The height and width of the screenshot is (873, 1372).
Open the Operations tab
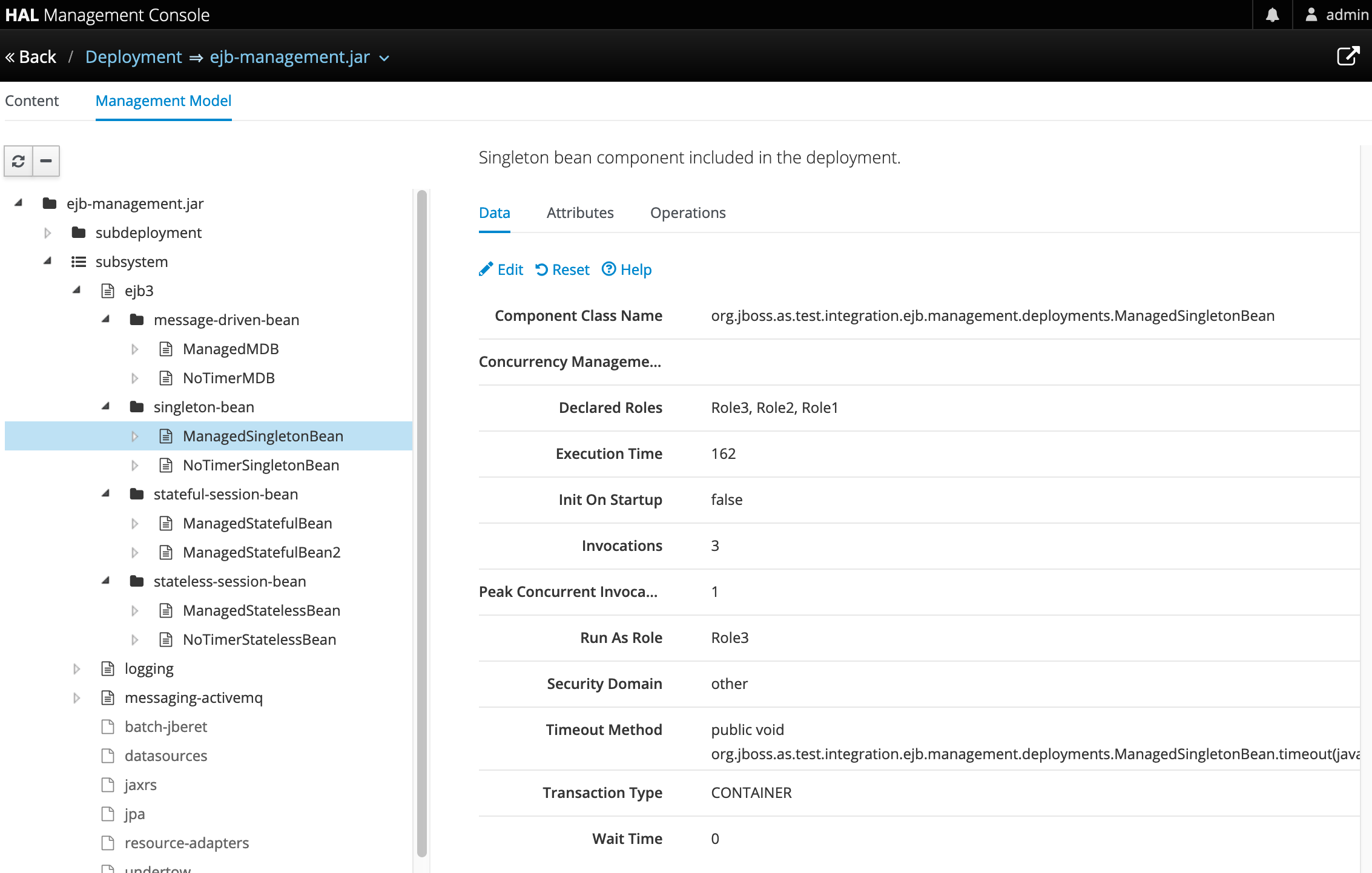tap(688, 212)
